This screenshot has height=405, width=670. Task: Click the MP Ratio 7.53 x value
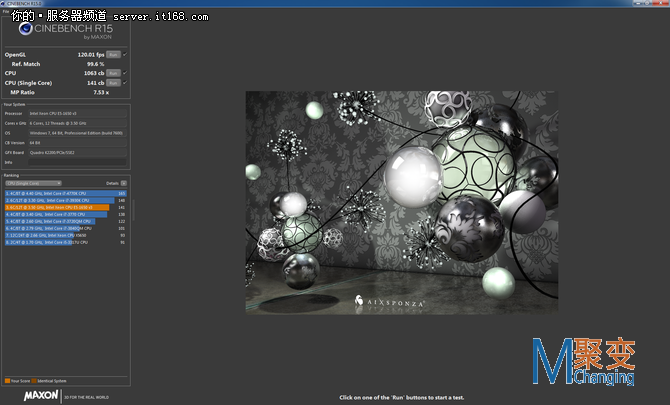pos(101,92)
